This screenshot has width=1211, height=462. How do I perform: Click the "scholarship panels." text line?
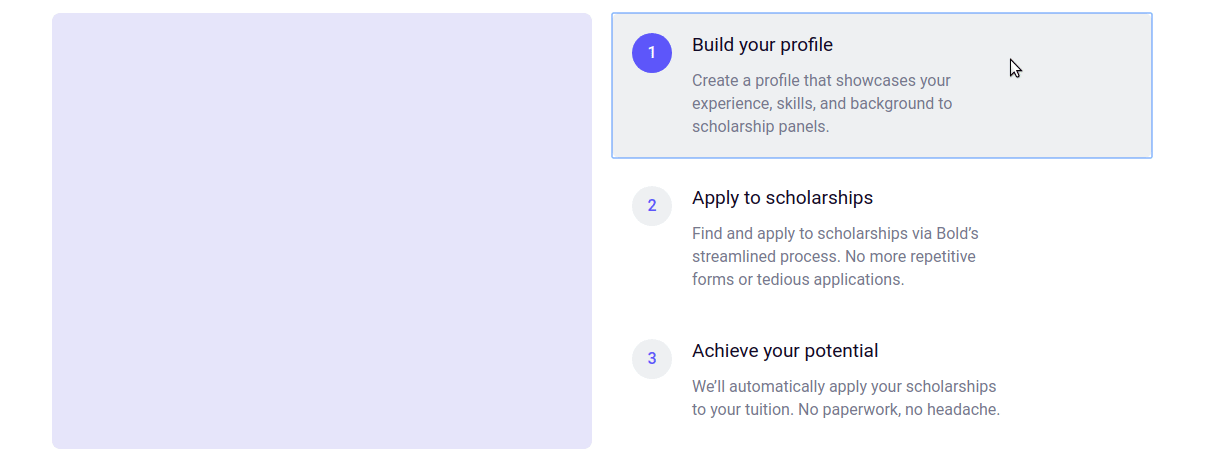pos(760,127)
